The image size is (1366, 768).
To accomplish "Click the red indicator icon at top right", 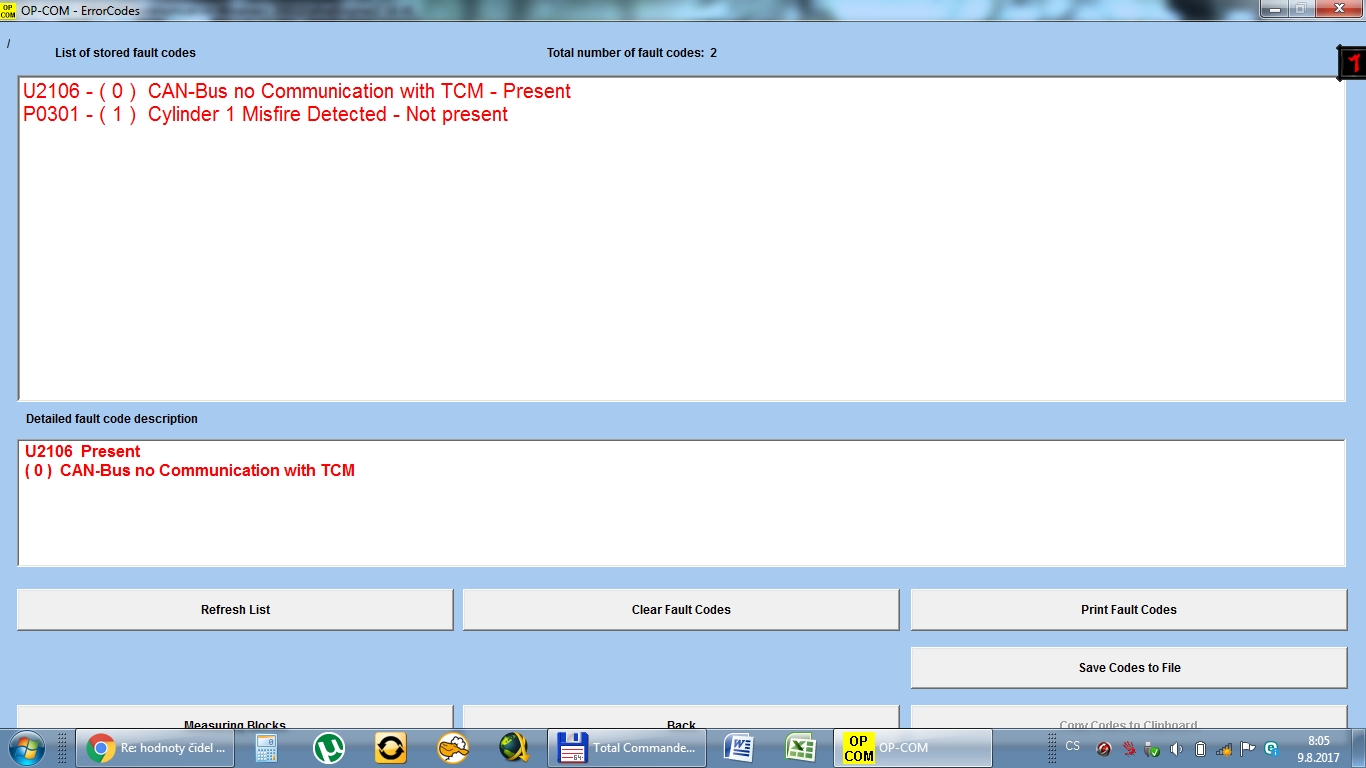I will [x=1352, y=63].
